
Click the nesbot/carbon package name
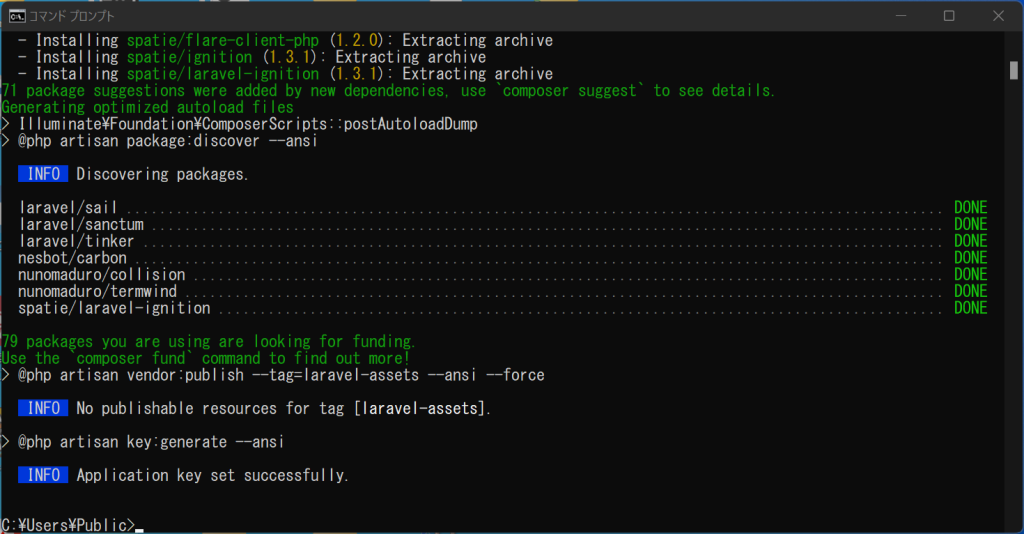pos(72,258)
